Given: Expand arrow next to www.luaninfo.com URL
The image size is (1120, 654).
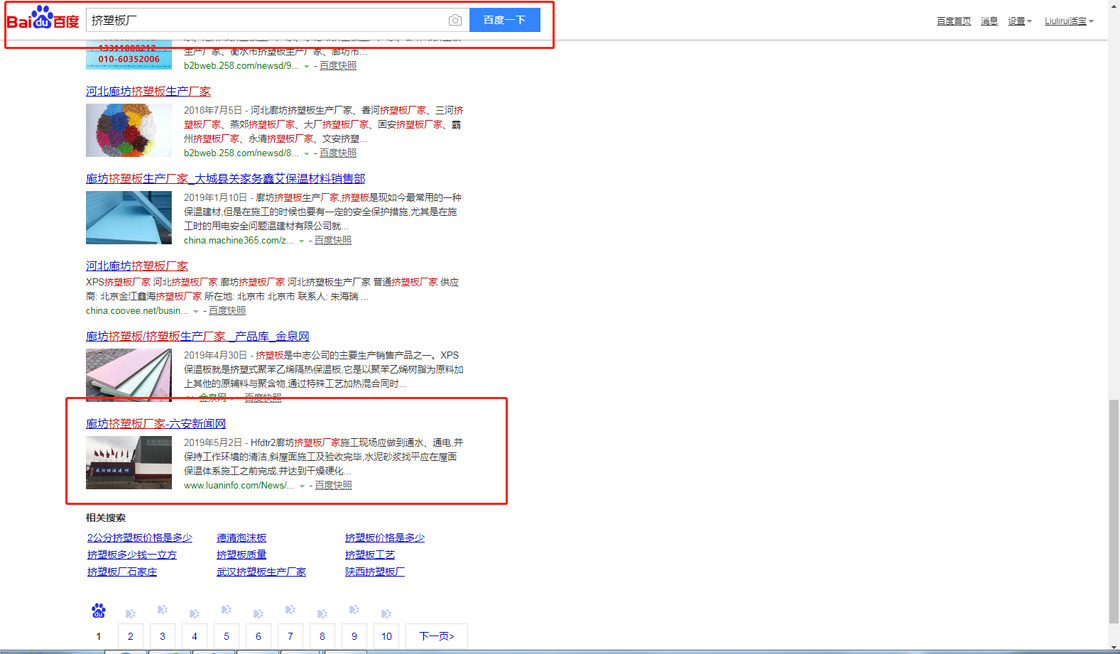Looking at the screenshot, I should click(x=302, y=486).
